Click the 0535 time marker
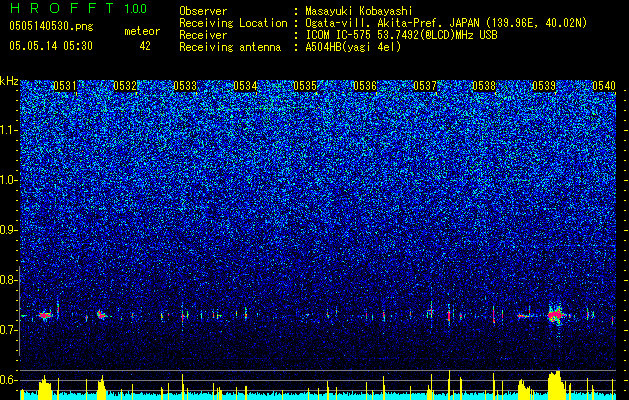The image size is (629, 400). 305,86
